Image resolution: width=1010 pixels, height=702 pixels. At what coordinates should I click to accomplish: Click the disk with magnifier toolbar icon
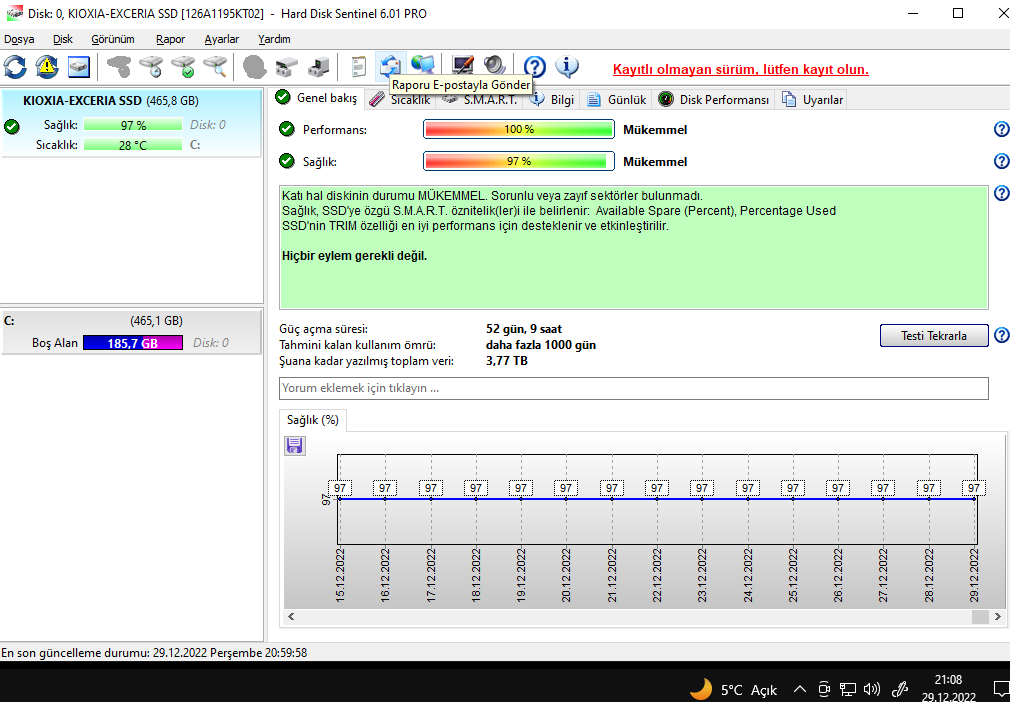pos(215,66)
